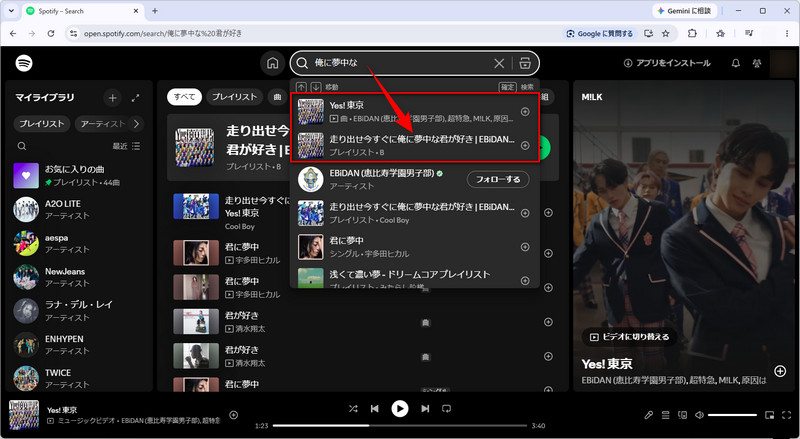Open ENHYPEN artist in library
The height and width of the screenshot is (439, 800).
tap(79, 345)
